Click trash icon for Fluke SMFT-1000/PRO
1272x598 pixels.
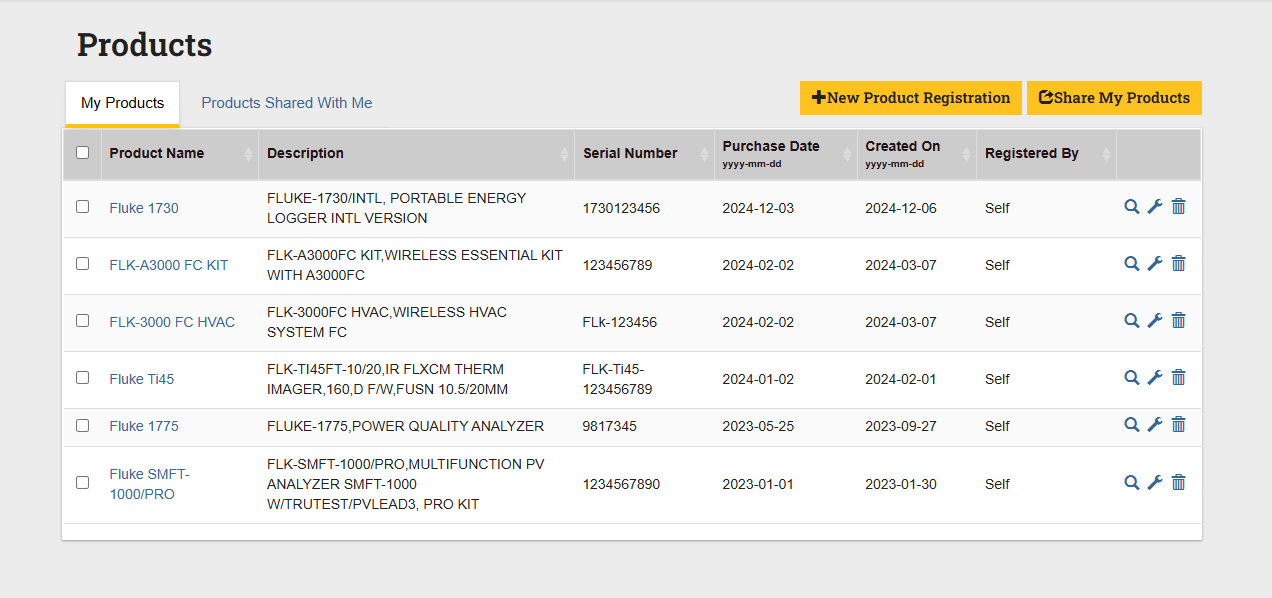[1178, 483]
